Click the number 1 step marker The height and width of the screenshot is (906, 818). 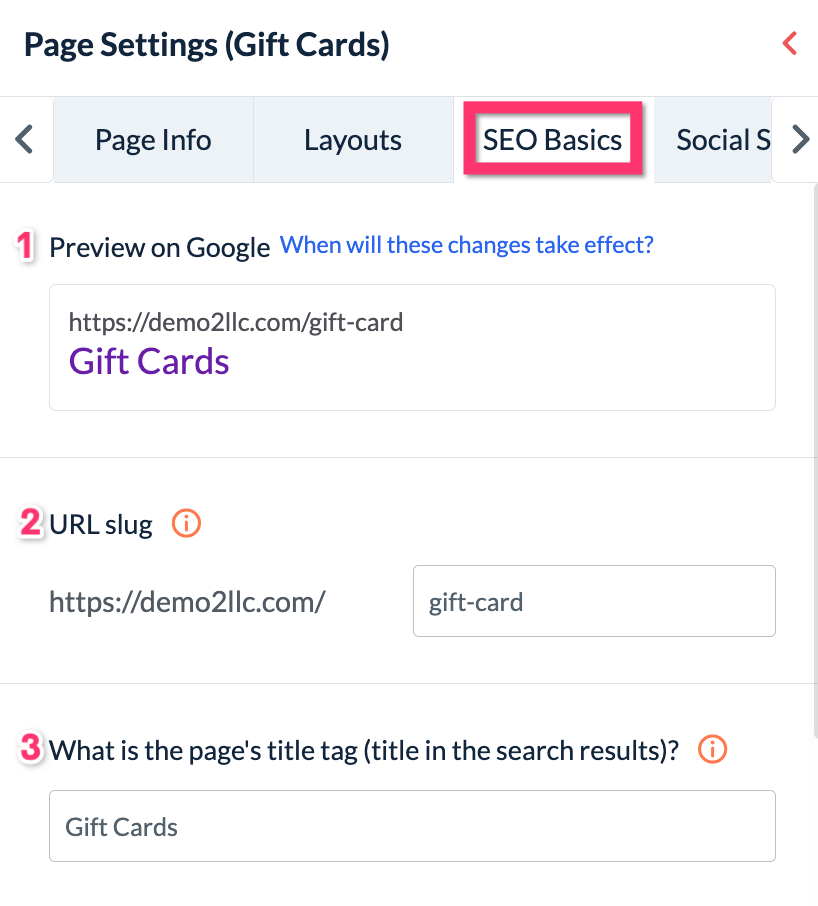coord(28,246)
